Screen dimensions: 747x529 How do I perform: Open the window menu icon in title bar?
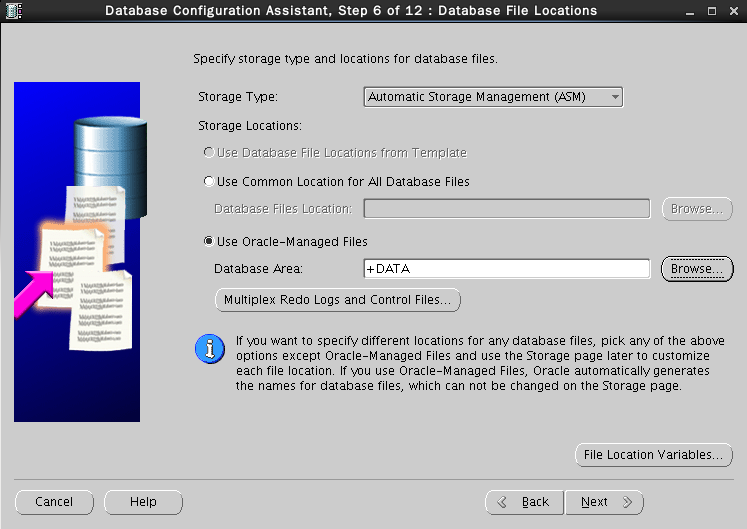(14, 11)
